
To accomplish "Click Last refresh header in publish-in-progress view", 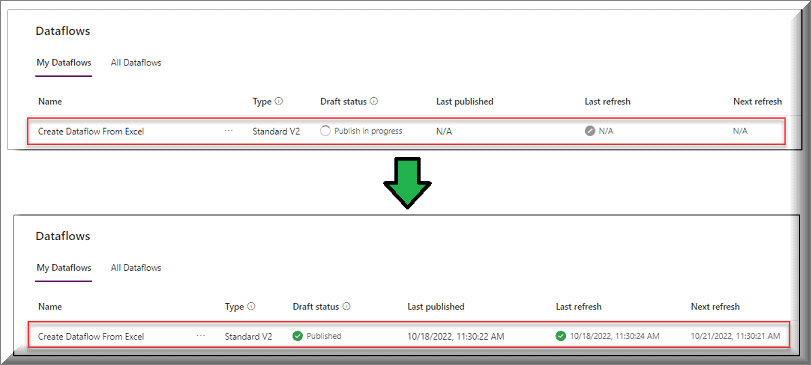I will coord(607,102).
